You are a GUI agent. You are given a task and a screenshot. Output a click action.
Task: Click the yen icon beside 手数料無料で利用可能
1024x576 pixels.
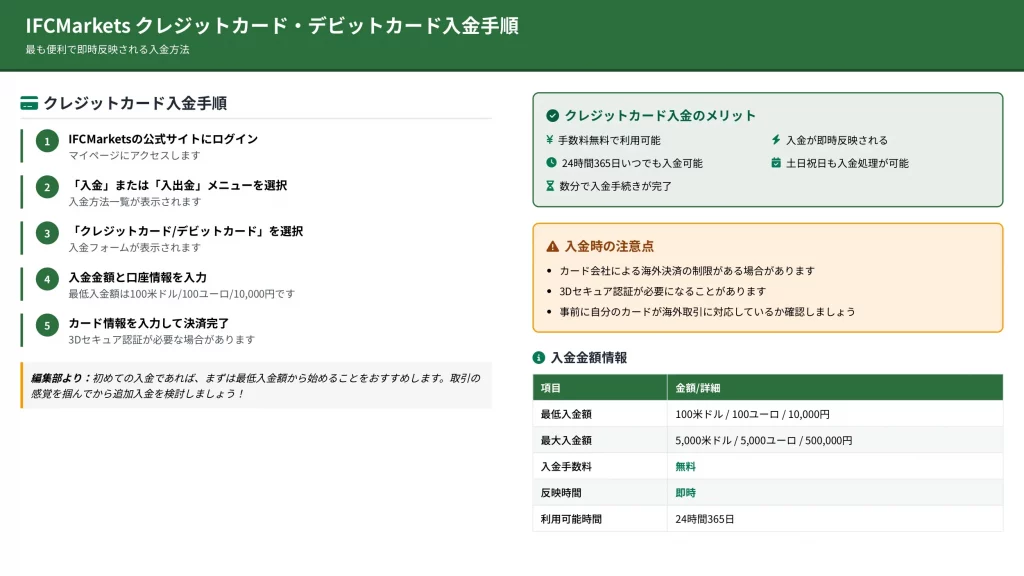pyautogui.click(x=550, y=140)
